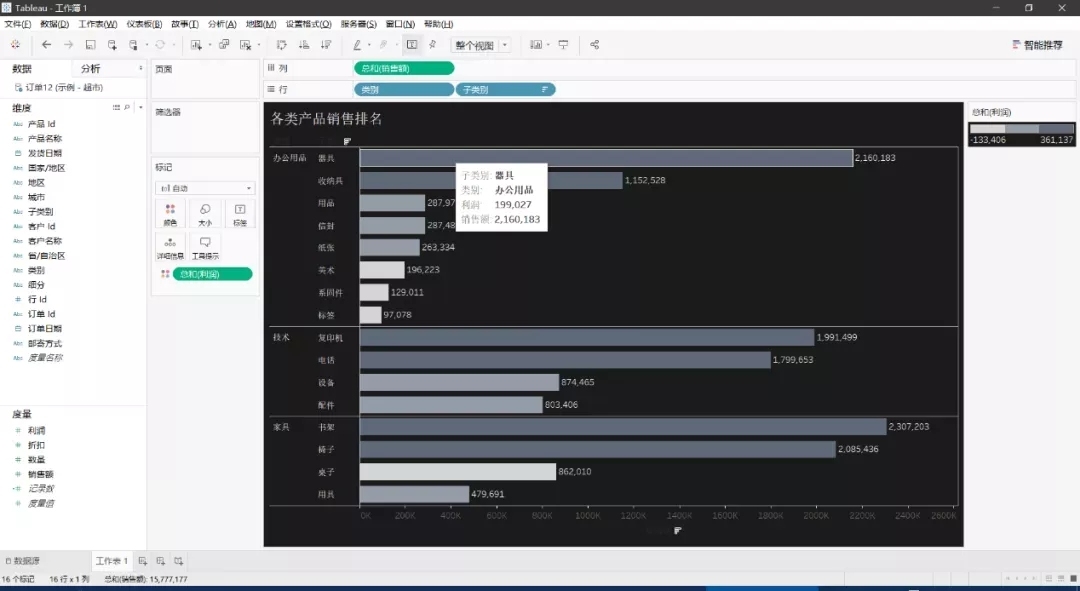Open the 分析(A) menu
Viewport: 1080px width, 591px height.
click(222, 24)
